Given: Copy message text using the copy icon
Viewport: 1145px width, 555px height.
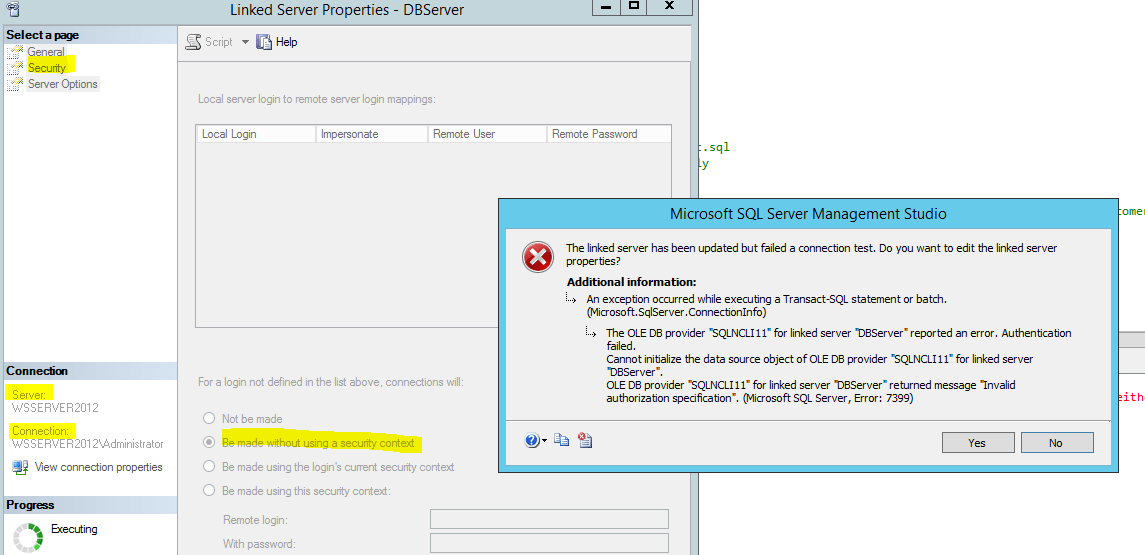Looking at the screenshot, I should point(561,440).
